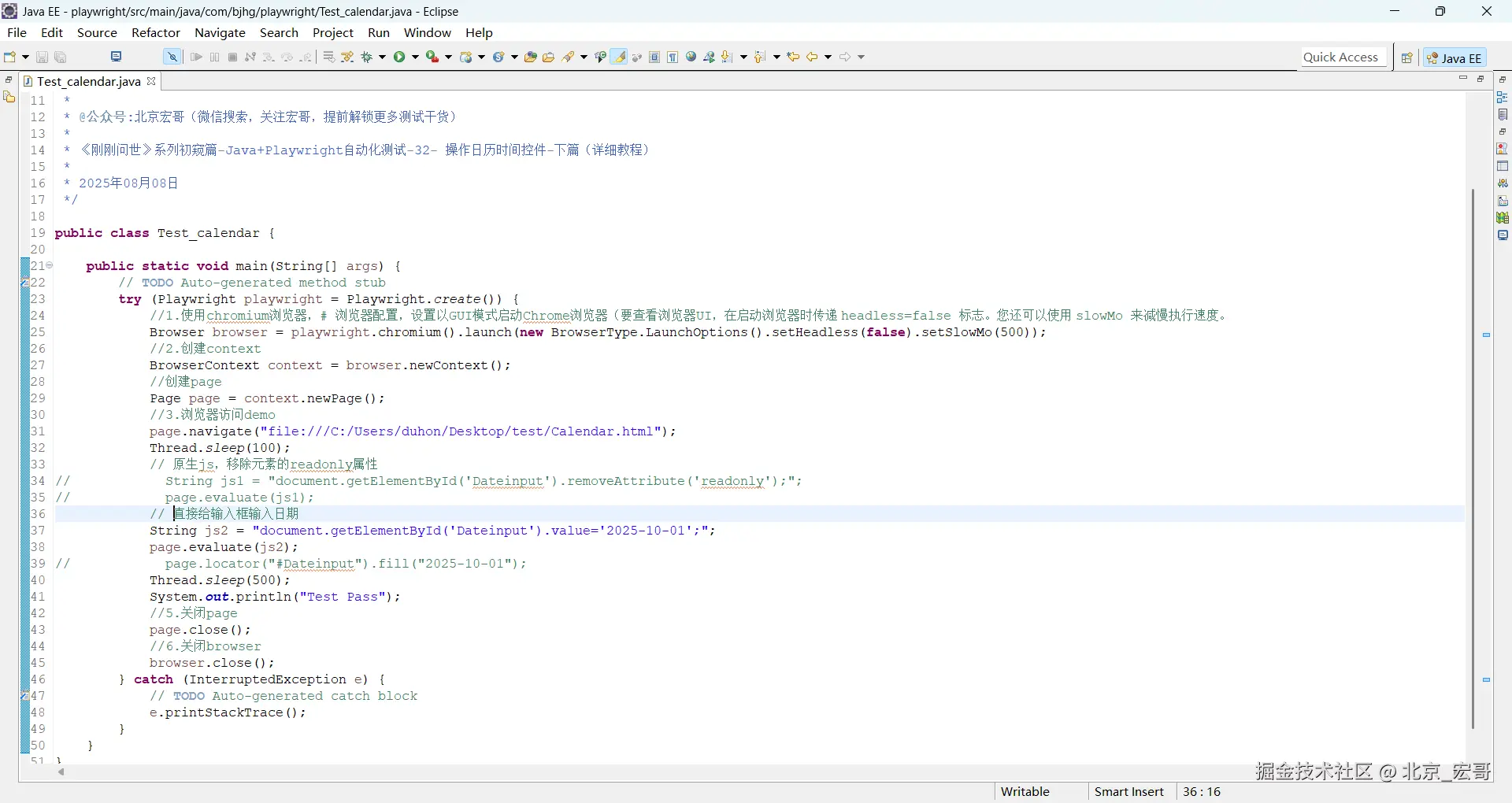This screenshot has width=1512, height=803.
Task: Click the Step Over icon
Action: (287, 57)
